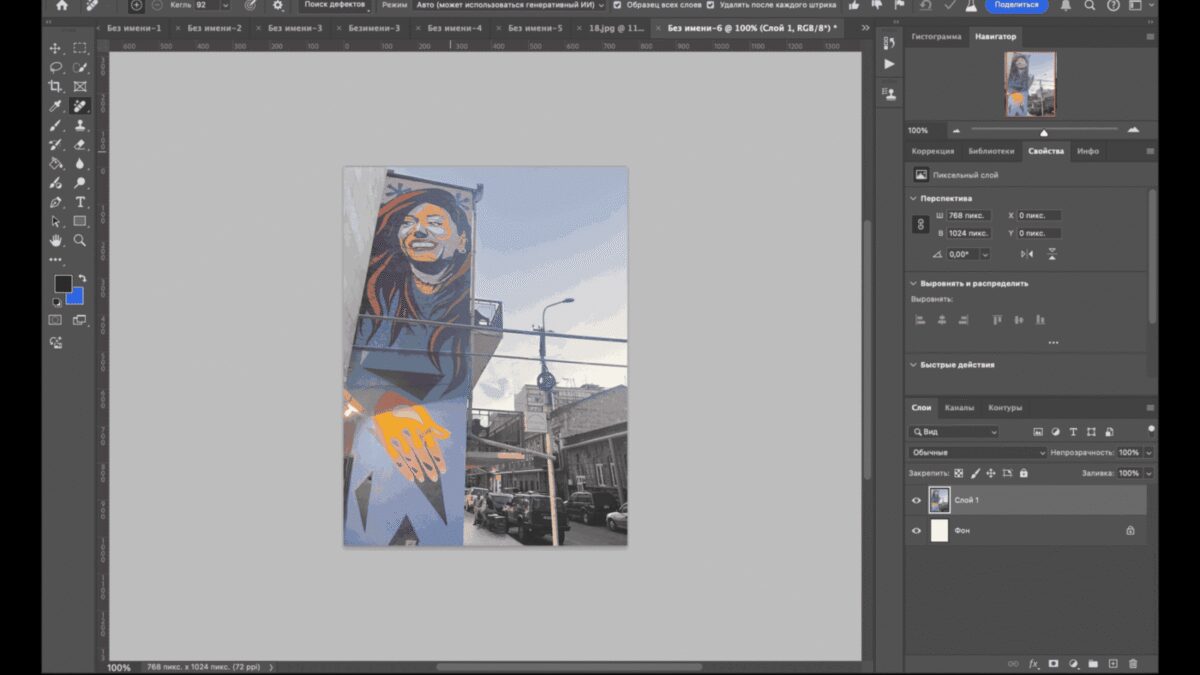Viewport: 1200px width, 675px height.
Task: Open the Гистограмма panel tab
Action: tap(936, 37)
